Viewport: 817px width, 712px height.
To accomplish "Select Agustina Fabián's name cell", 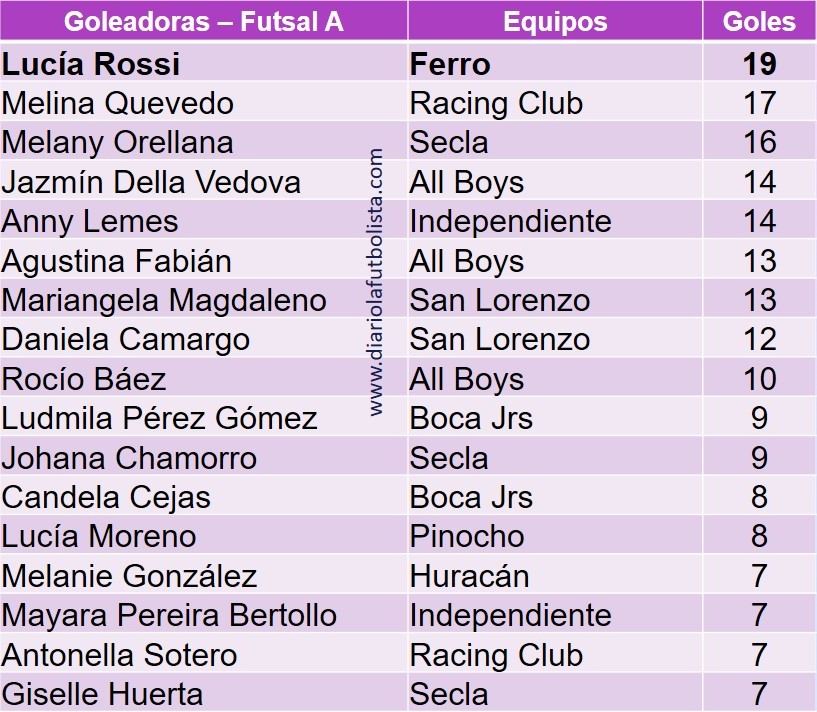I will pos(203,261).
